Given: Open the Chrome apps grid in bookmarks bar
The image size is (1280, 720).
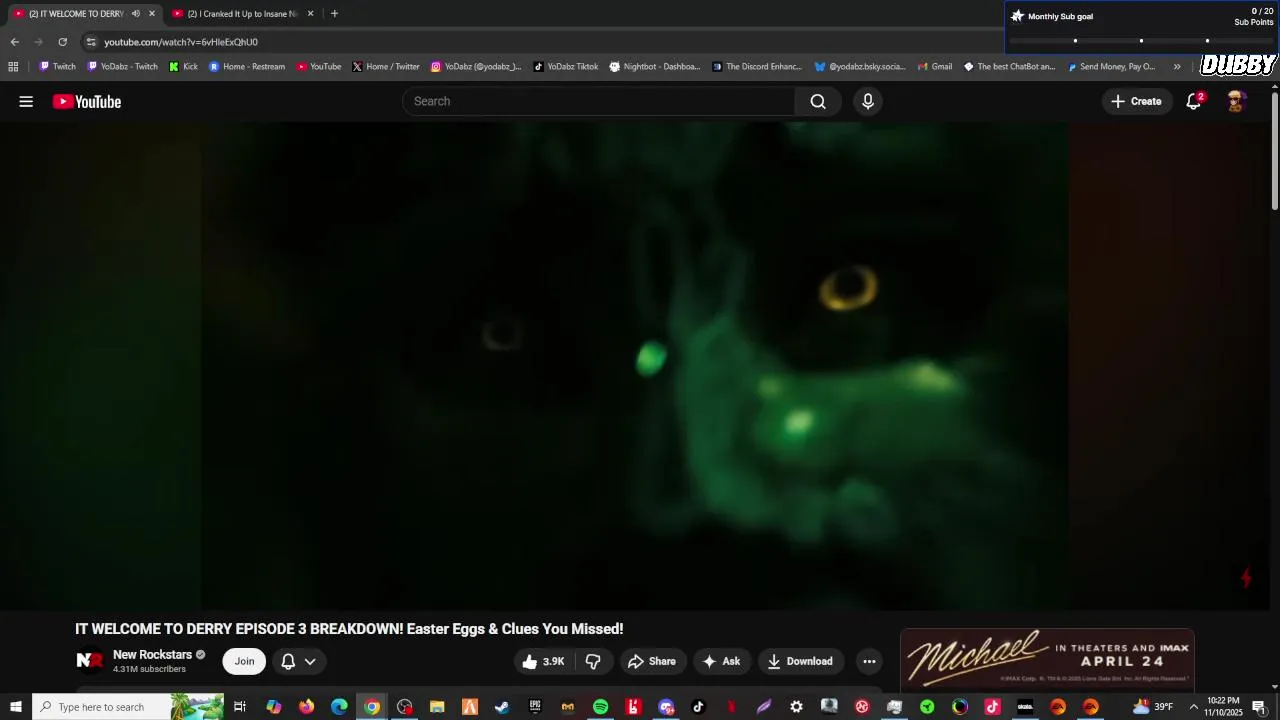Looking at the screenshot, I should coord(13,67).
